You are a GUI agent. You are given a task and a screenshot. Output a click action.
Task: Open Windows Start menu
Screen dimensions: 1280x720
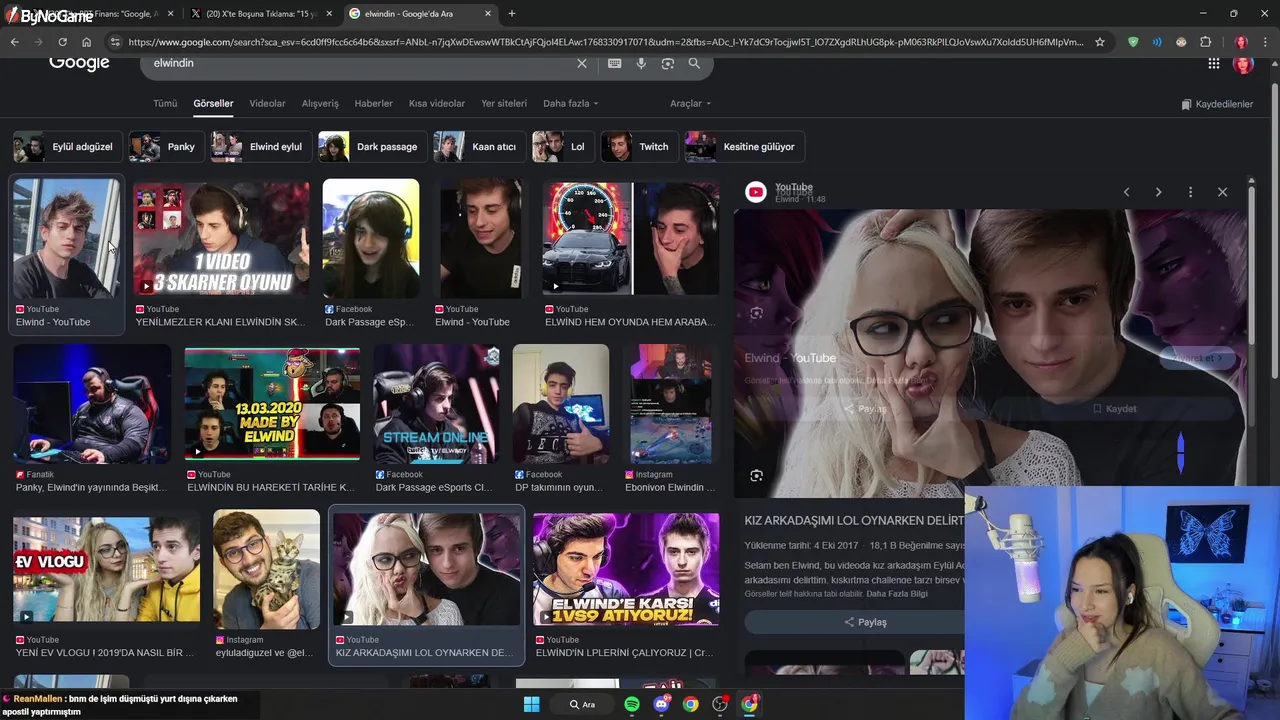click(x=532, y=704)
